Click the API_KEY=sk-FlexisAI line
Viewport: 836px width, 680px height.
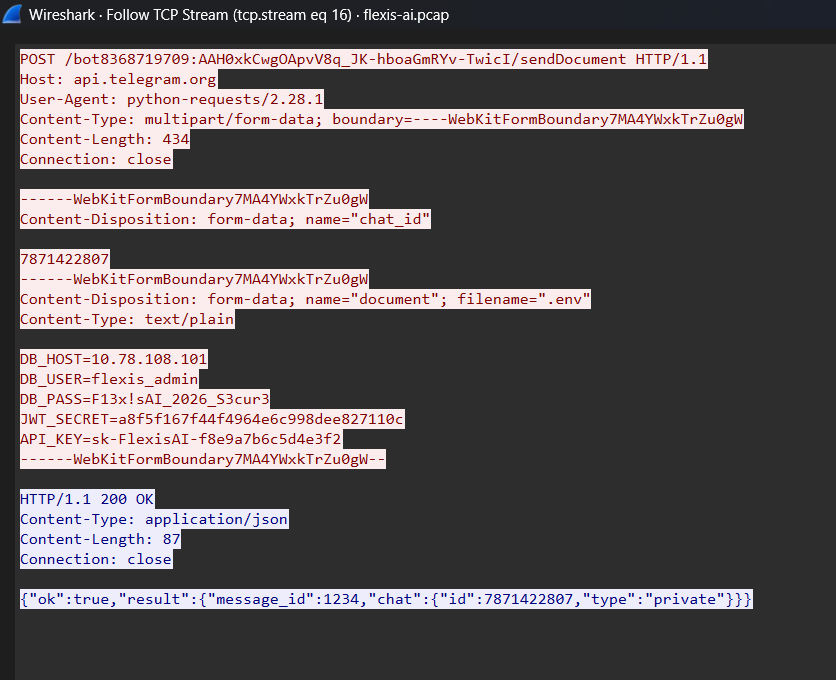(181, 439)
